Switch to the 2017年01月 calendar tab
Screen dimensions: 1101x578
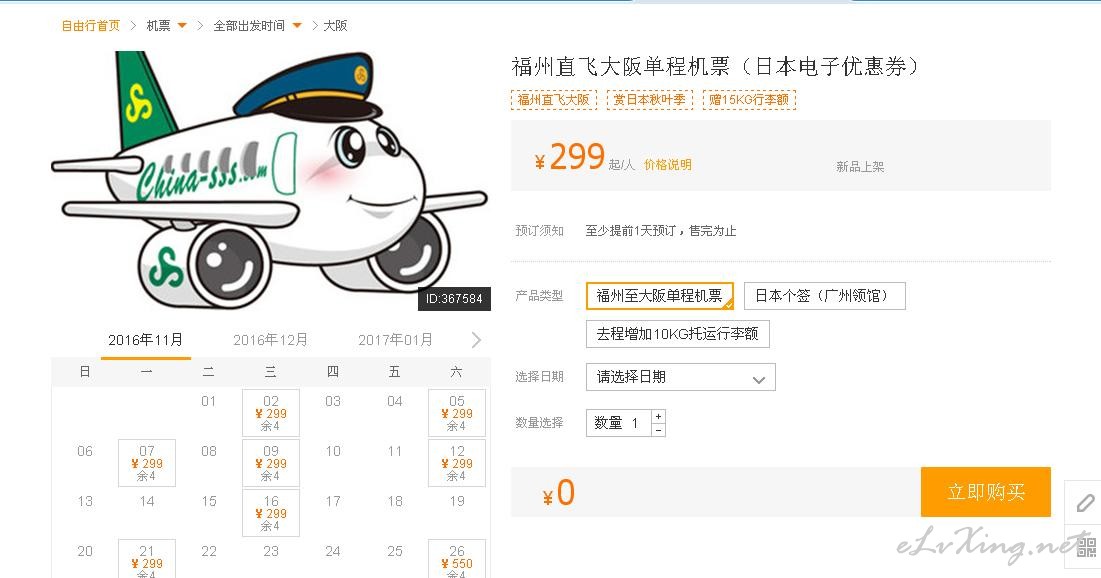[395, 340]
